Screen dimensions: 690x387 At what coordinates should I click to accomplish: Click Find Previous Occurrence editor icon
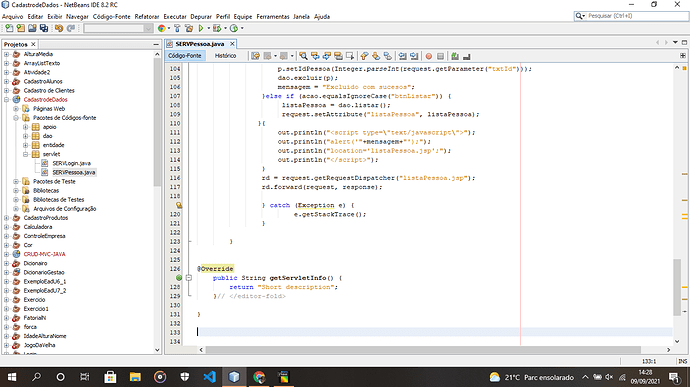click(315, 56)
